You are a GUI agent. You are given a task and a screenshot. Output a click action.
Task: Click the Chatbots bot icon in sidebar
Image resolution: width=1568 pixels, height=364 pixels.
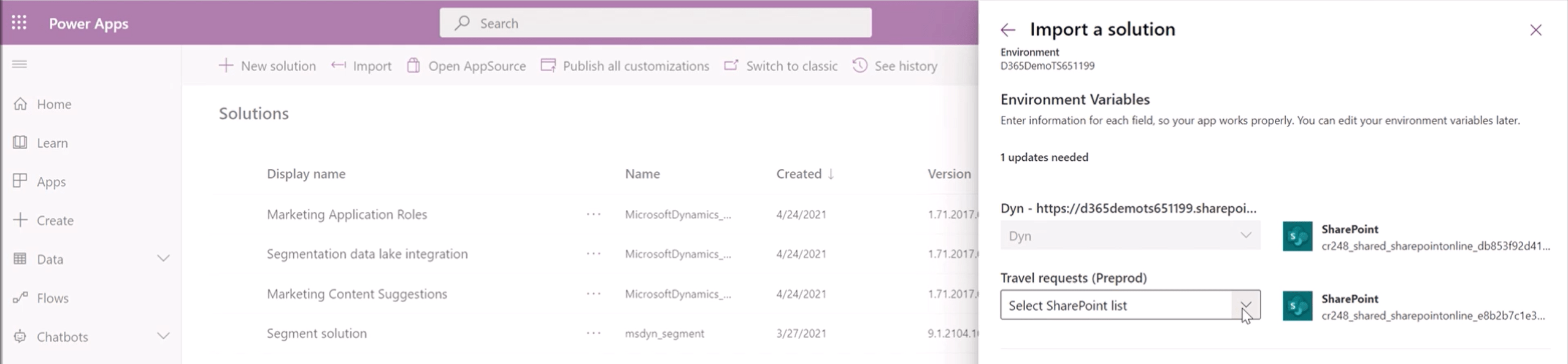pos(20,336)
